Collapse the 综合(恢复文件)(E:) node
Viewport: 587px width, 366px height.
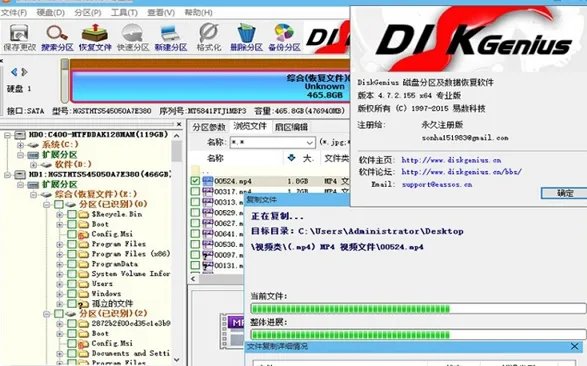click(x=33, y=195)
